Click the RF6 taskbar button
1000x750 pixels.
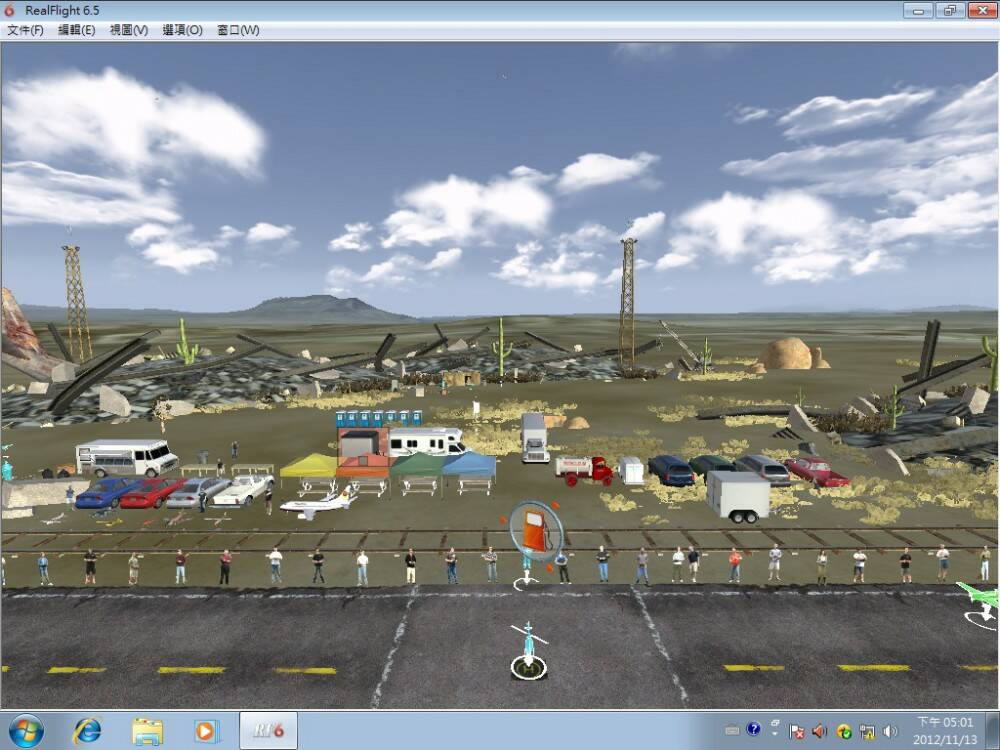268,731
